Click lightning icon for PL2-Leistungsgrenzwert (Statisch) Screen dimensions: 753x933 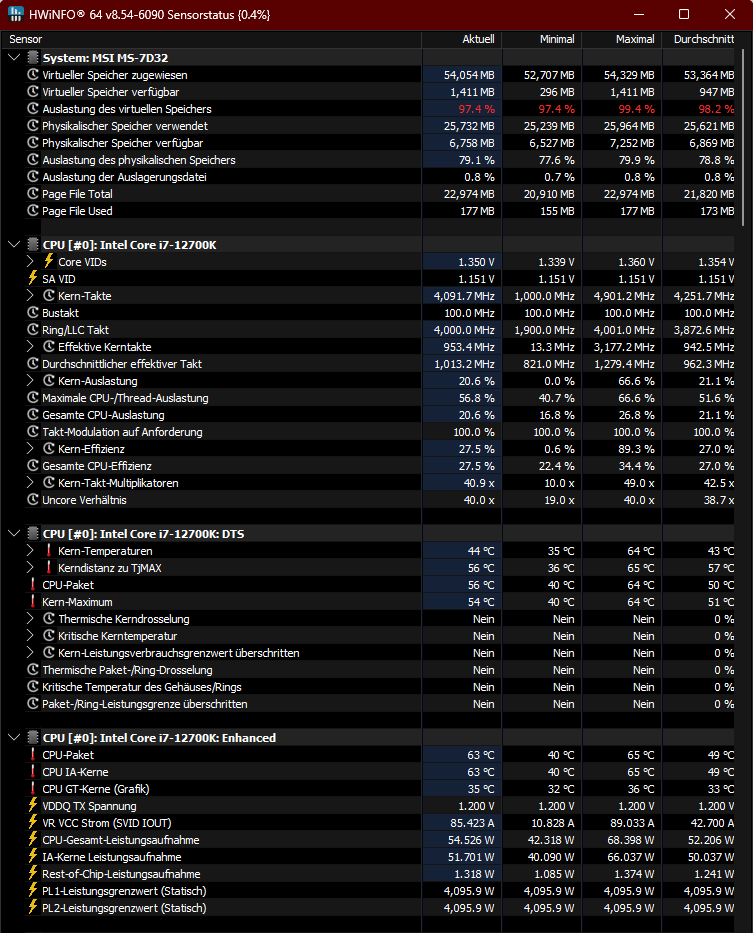click(33, 907)
